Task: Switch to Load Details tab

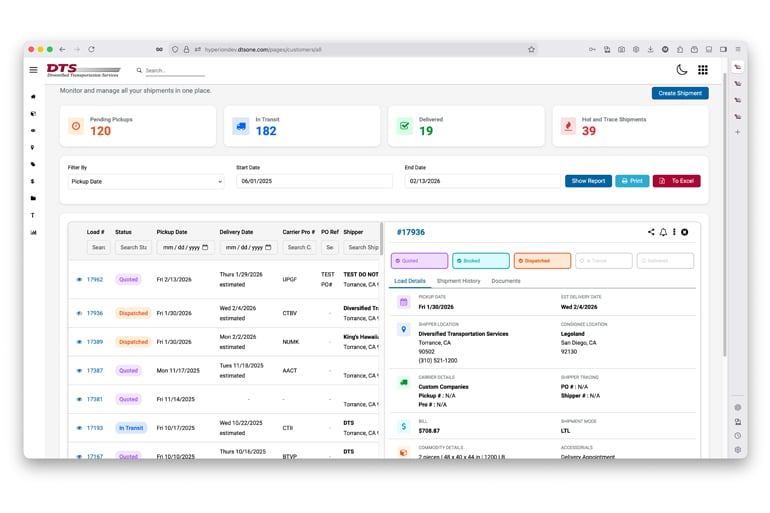Action: 410,281
